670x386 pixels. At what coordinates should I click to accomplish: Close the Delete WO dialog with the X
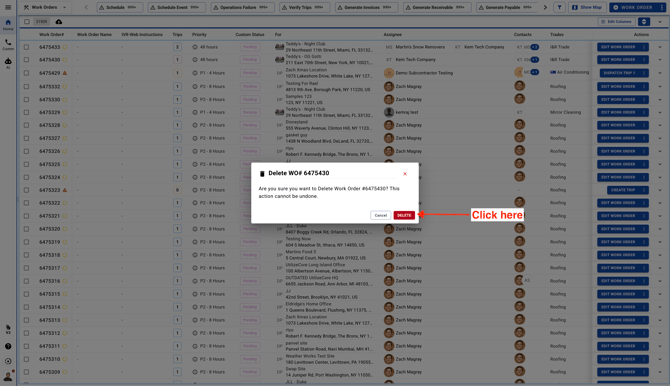pyautogui.click(x=405, y=174)
